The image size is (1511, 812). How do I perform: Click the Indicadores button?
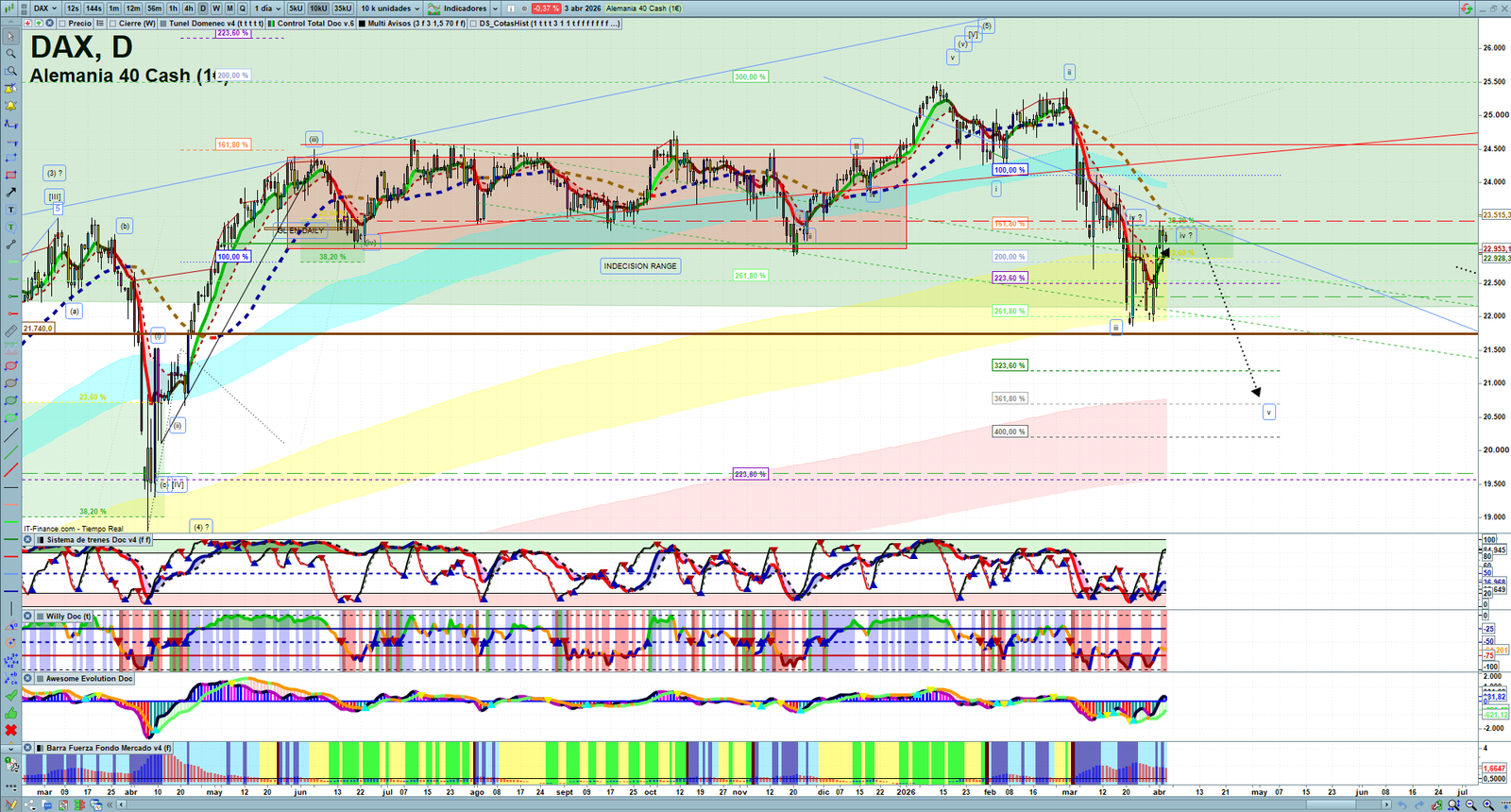pyautogui.click(x=464, y=8)
